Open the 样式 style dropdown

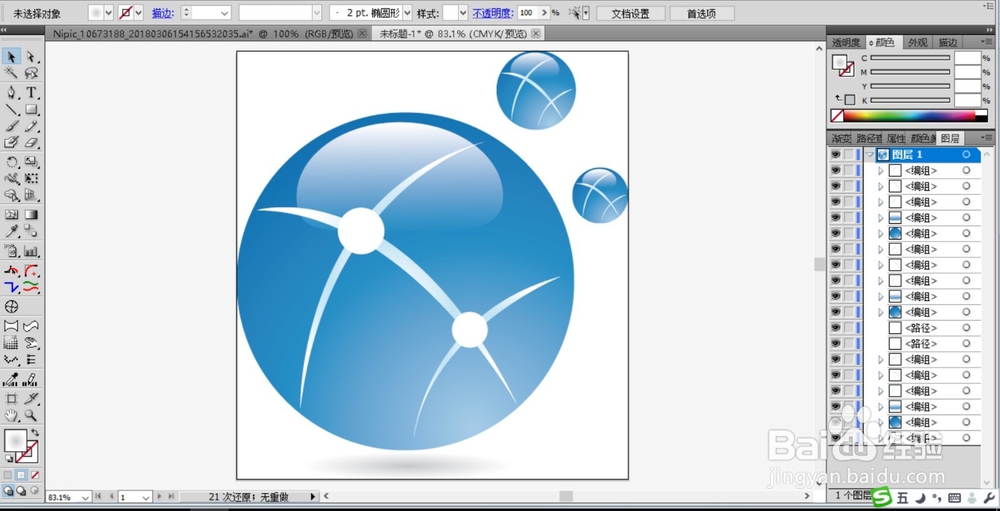[x=463, y=13]
